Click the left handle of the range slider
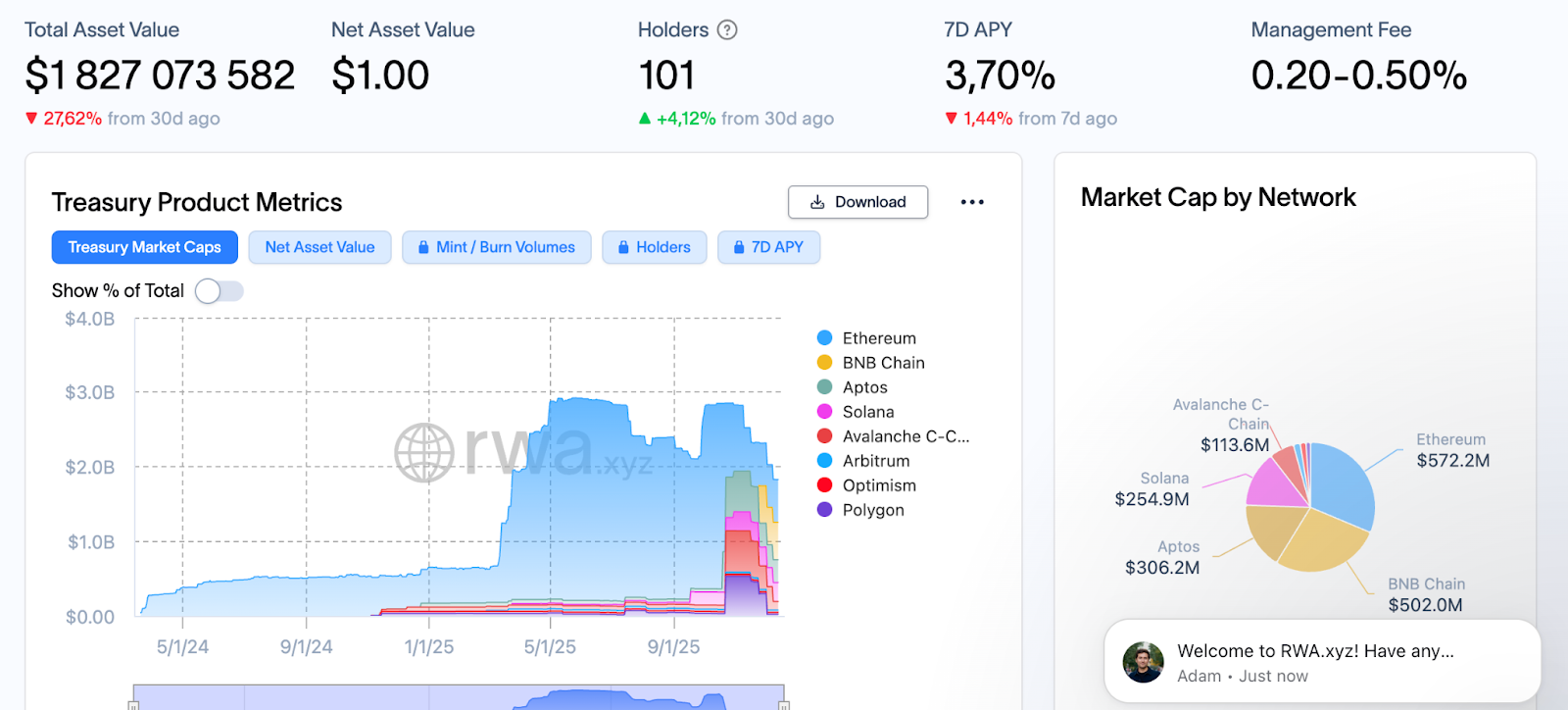Screen dimensions: 1568x710 (x=133, y=704)
